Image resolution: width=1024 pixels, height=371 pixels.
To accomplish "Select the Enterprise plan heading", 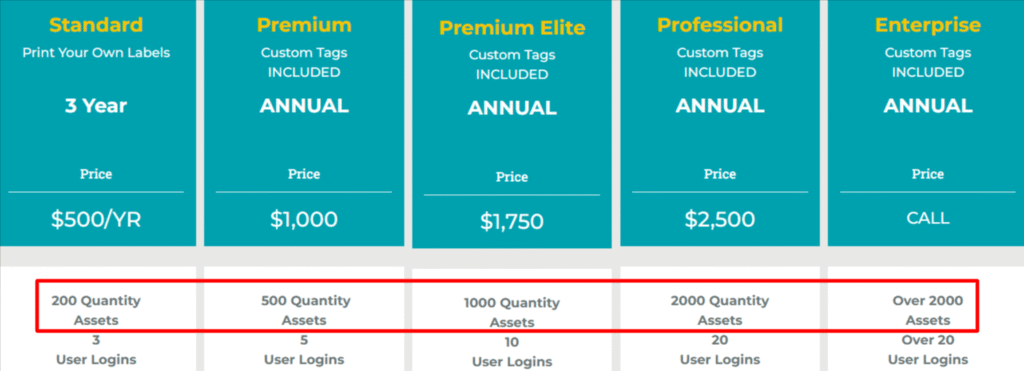I will tap(928, 25).
